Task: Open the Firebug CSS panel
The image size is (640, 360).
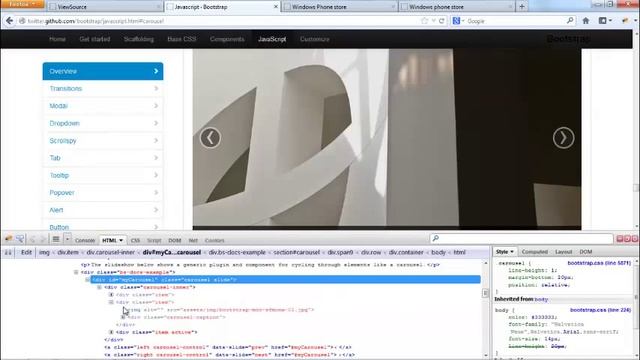Action: tap(135, 240)
